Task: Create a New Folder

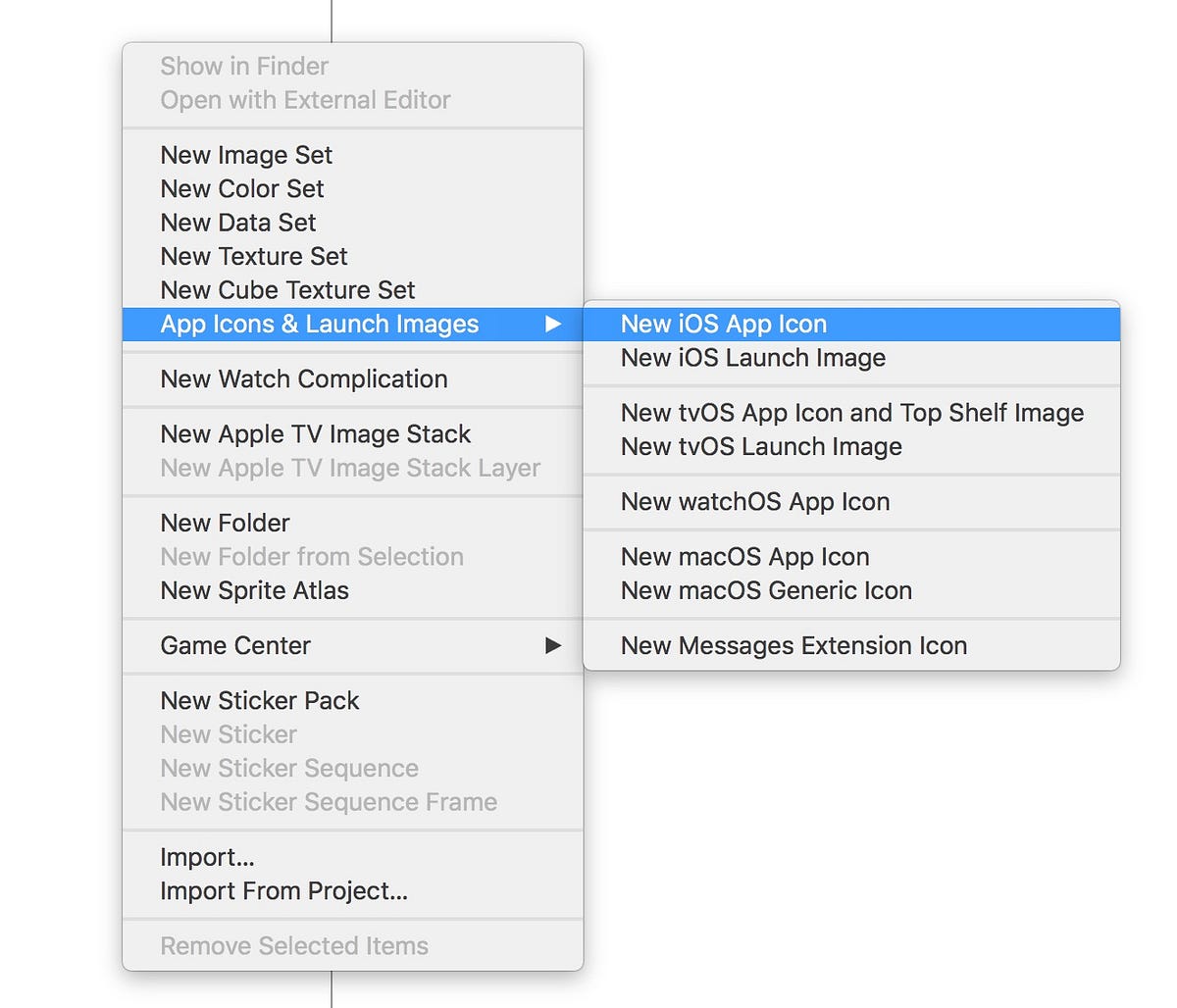Action: (x=225, y=523)
